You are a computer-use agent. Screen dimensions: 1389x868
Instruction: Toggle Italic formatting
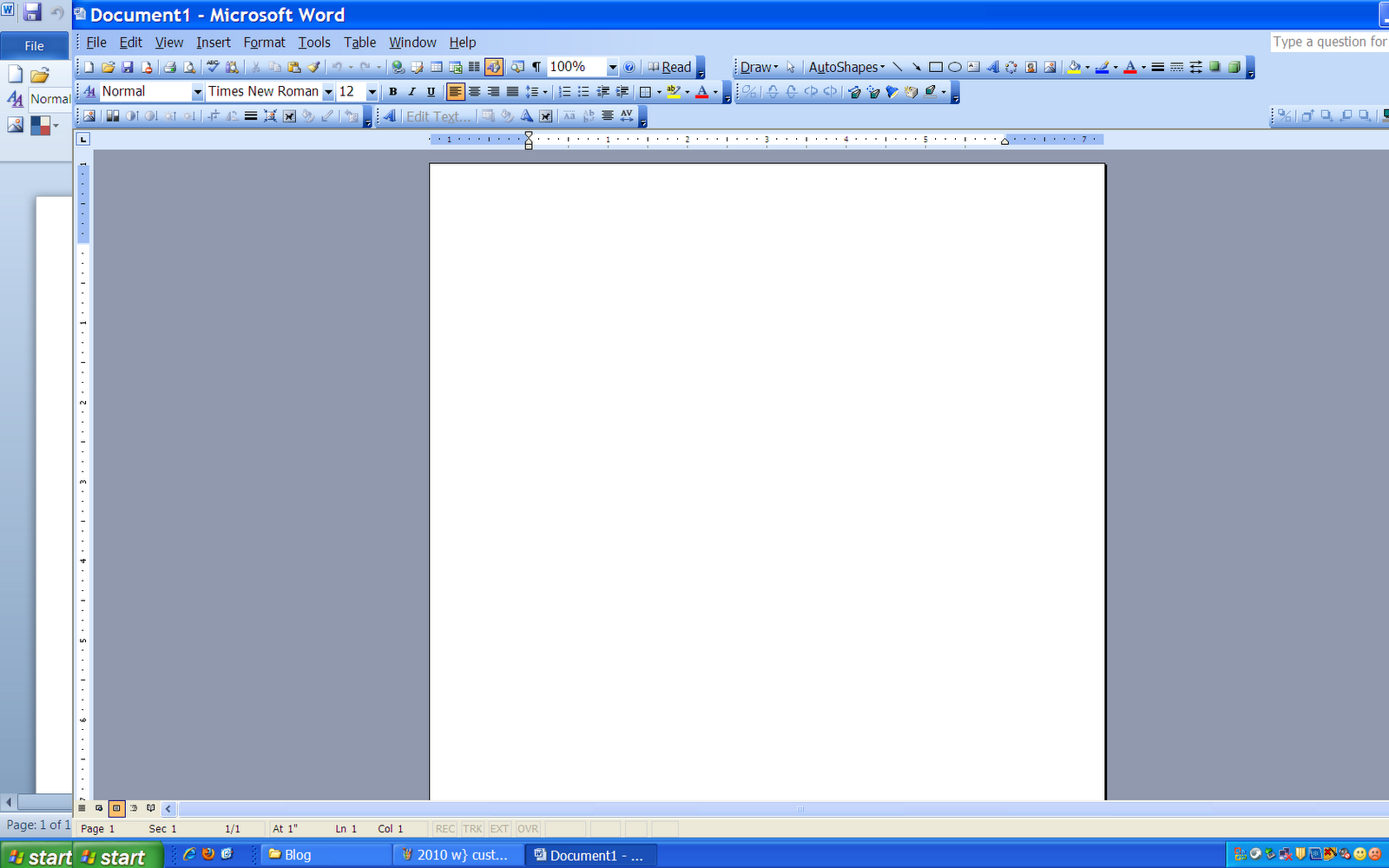coord(411,91)
